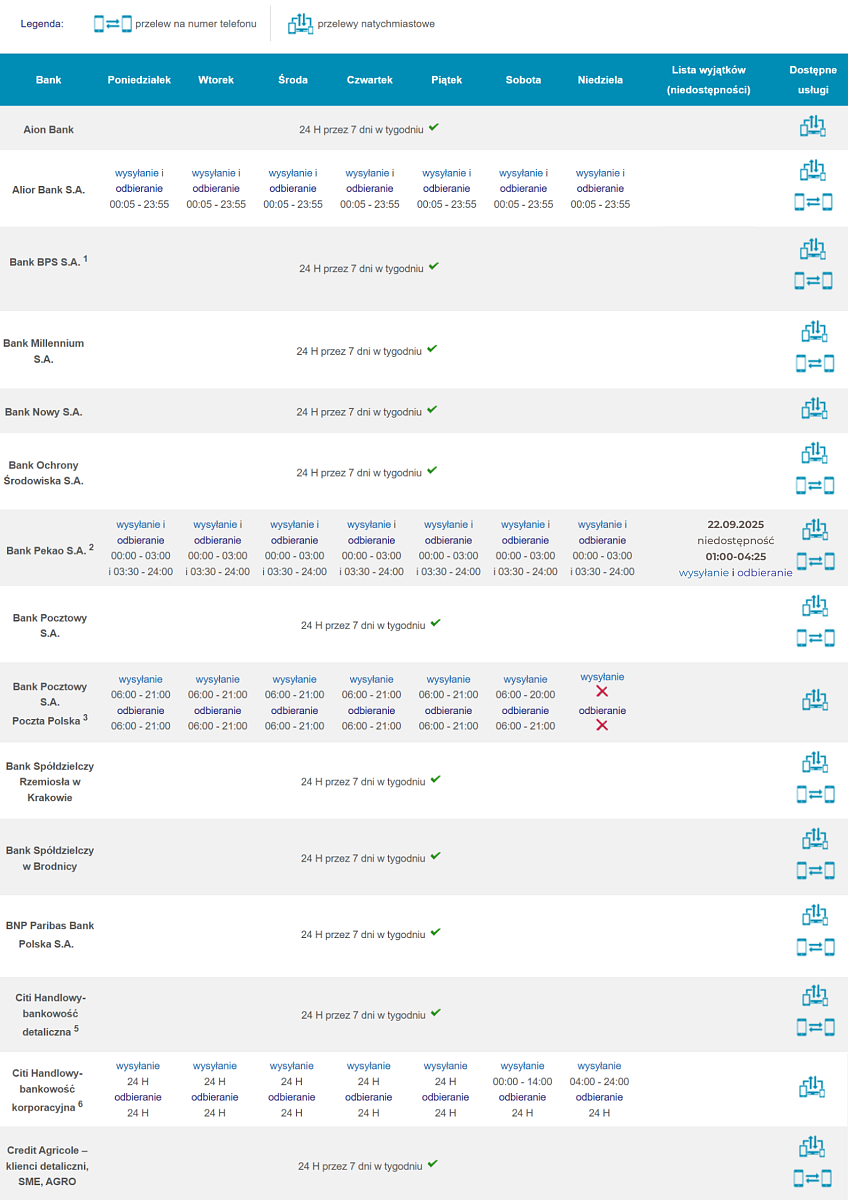
Task: Click the red X under Sunday odbieranie for Poczta Polska
Action: pyautogui.click(x=602, y=725)
